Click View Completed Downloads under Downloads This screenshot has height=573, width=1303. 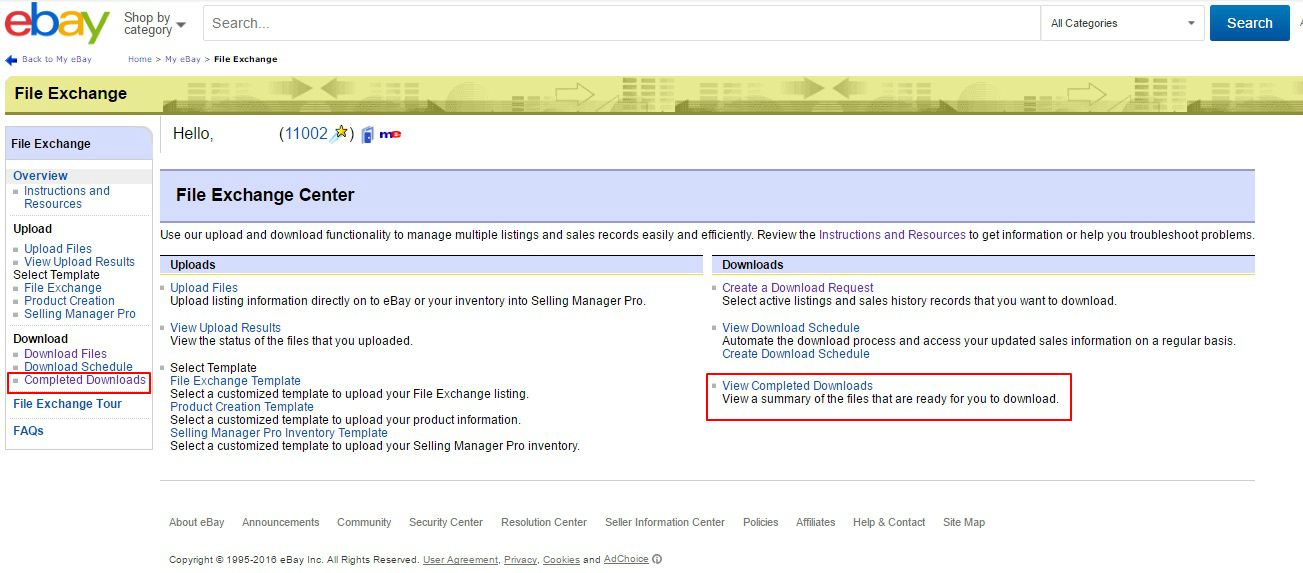pyautogui.click(x=797, y=386)
